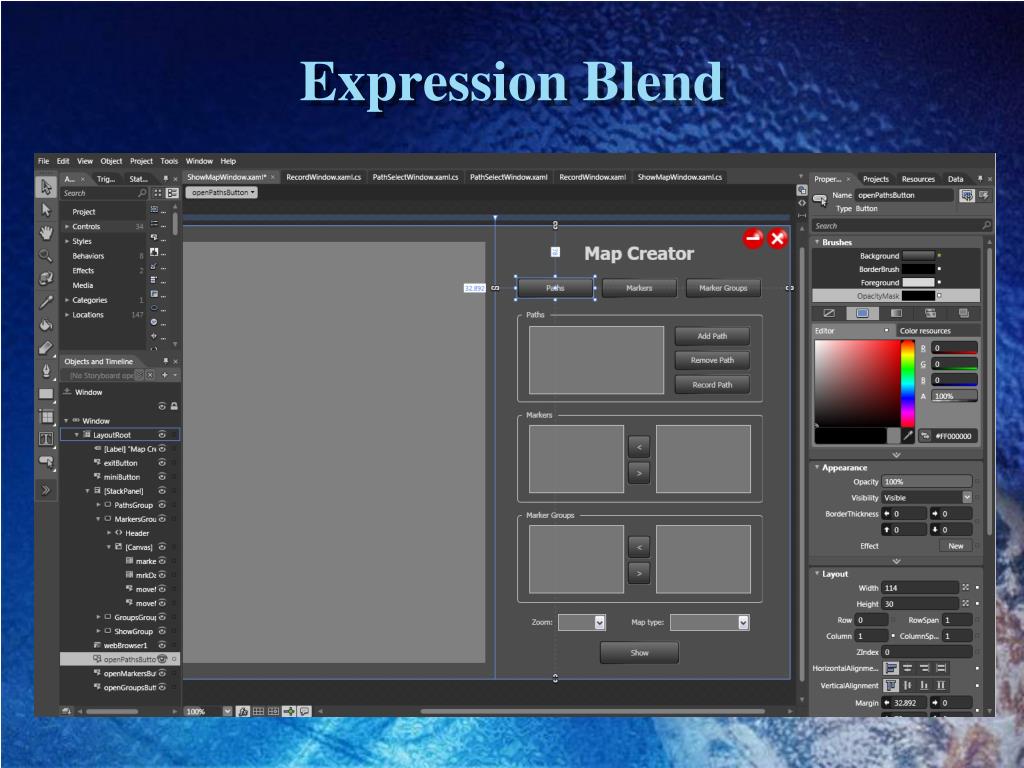The width and height of the screenshot is (1024, 768).
Task: Select the Direct Selection tool
Action: (46, 210)
